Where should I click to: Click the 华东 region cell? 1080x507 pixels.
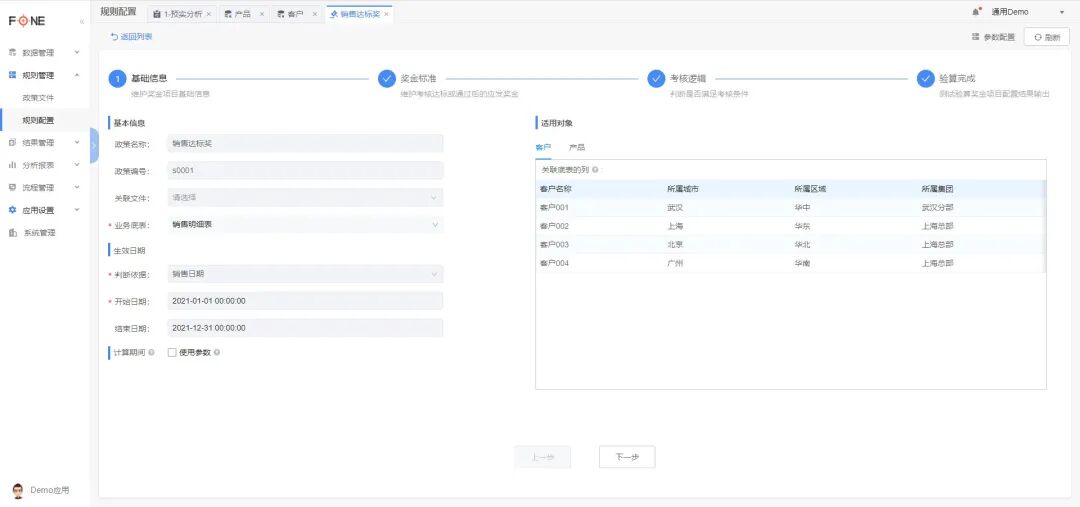pos(802,226)
